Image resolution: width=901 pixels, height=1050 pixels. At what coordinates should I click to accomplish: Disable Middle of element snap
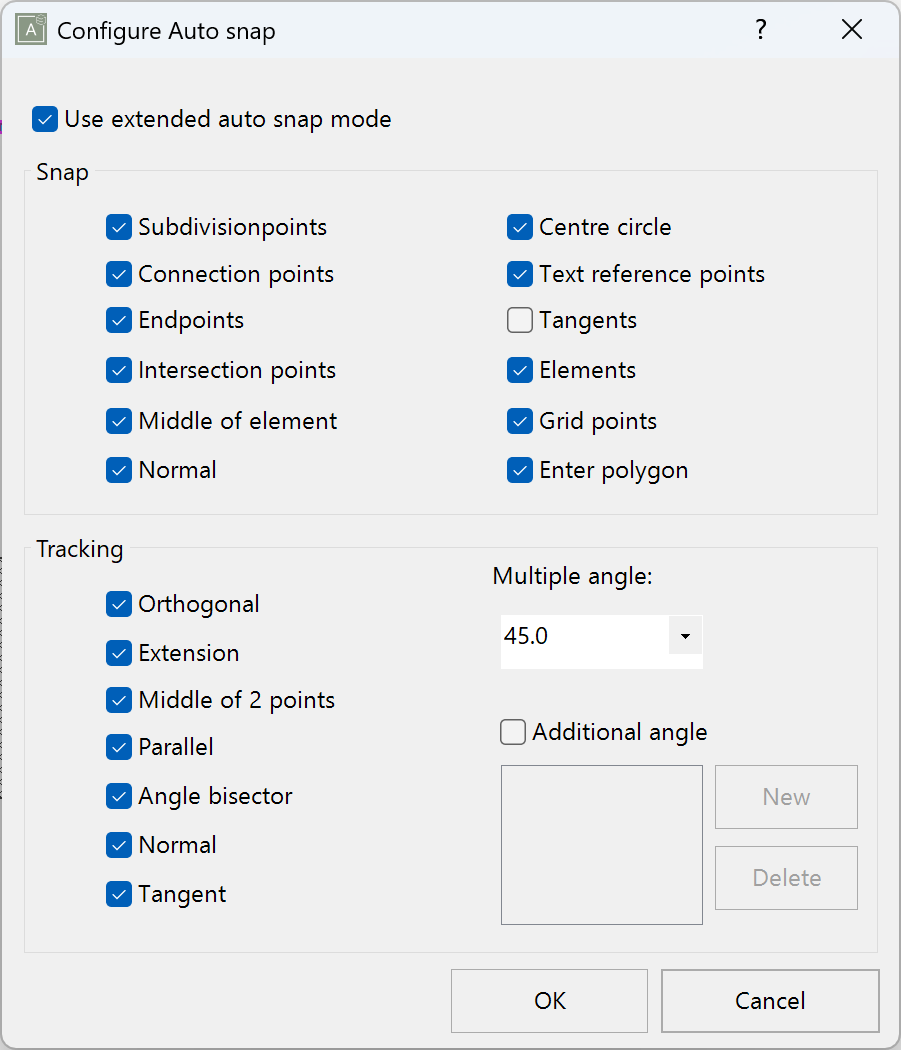tap(119, 421)
